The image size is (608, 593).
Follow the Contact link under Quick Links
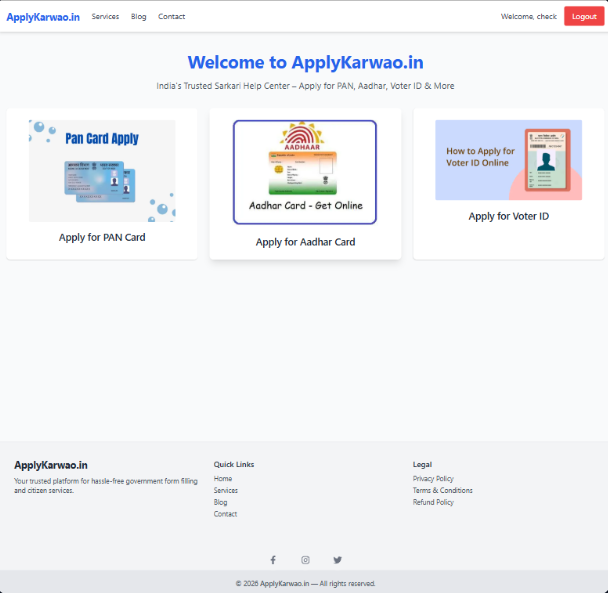(x=225, y=514)
